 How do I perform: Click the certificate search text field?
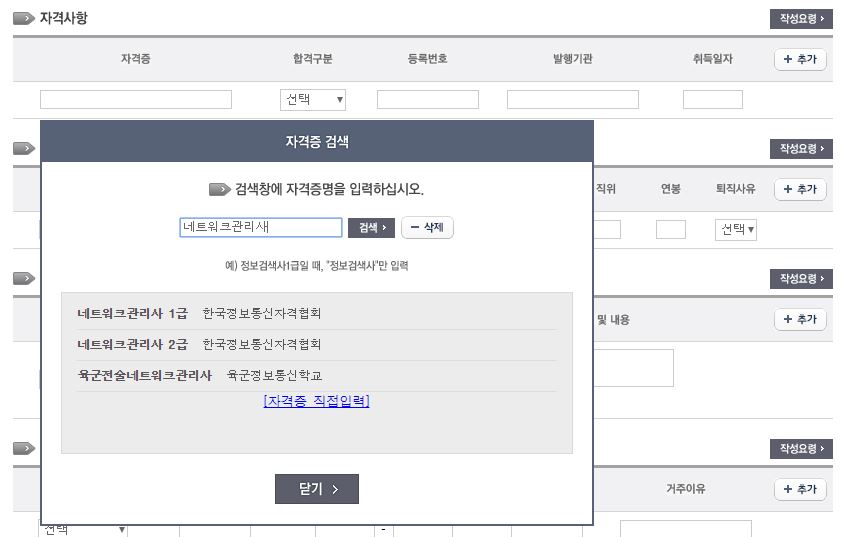click(x=261, y=228)
